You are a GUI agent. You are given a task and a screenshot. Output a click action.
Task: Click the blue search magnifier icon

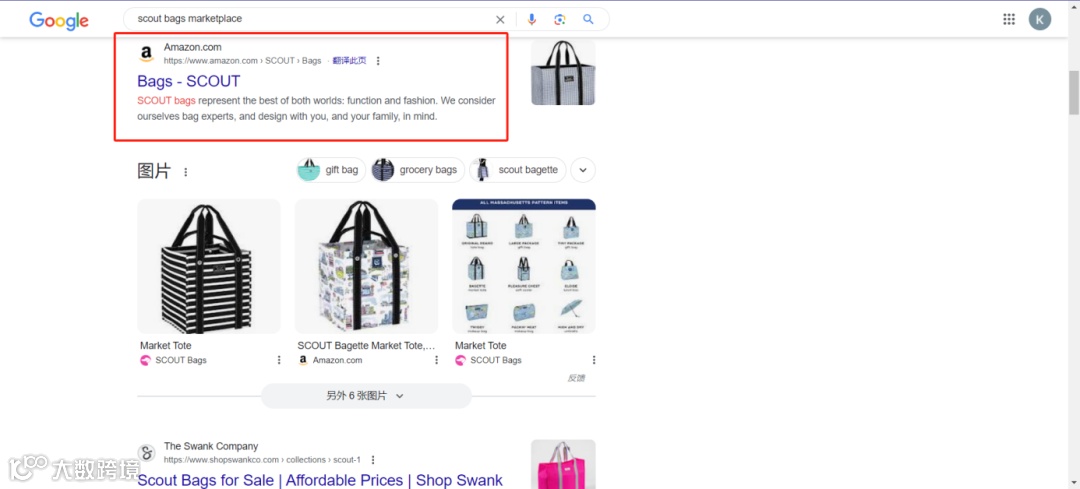[588, 19]
